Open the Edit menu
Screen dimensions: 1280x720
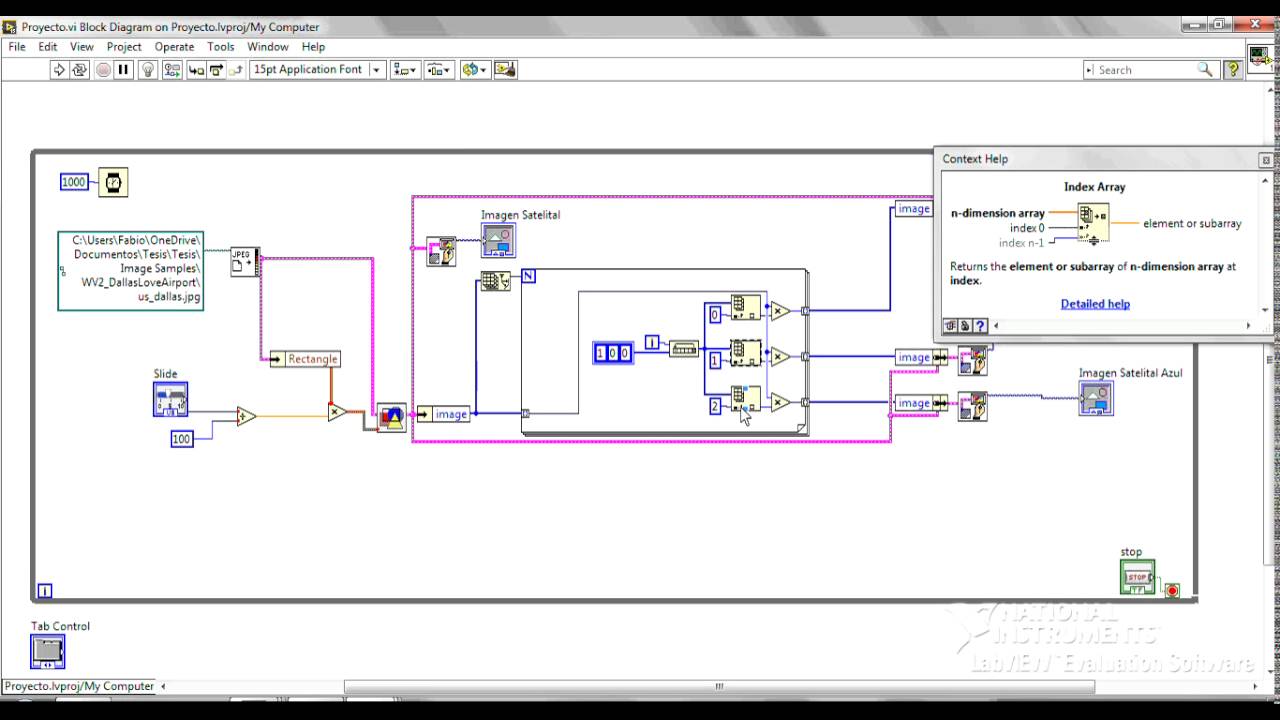click(x=48, y=46)
